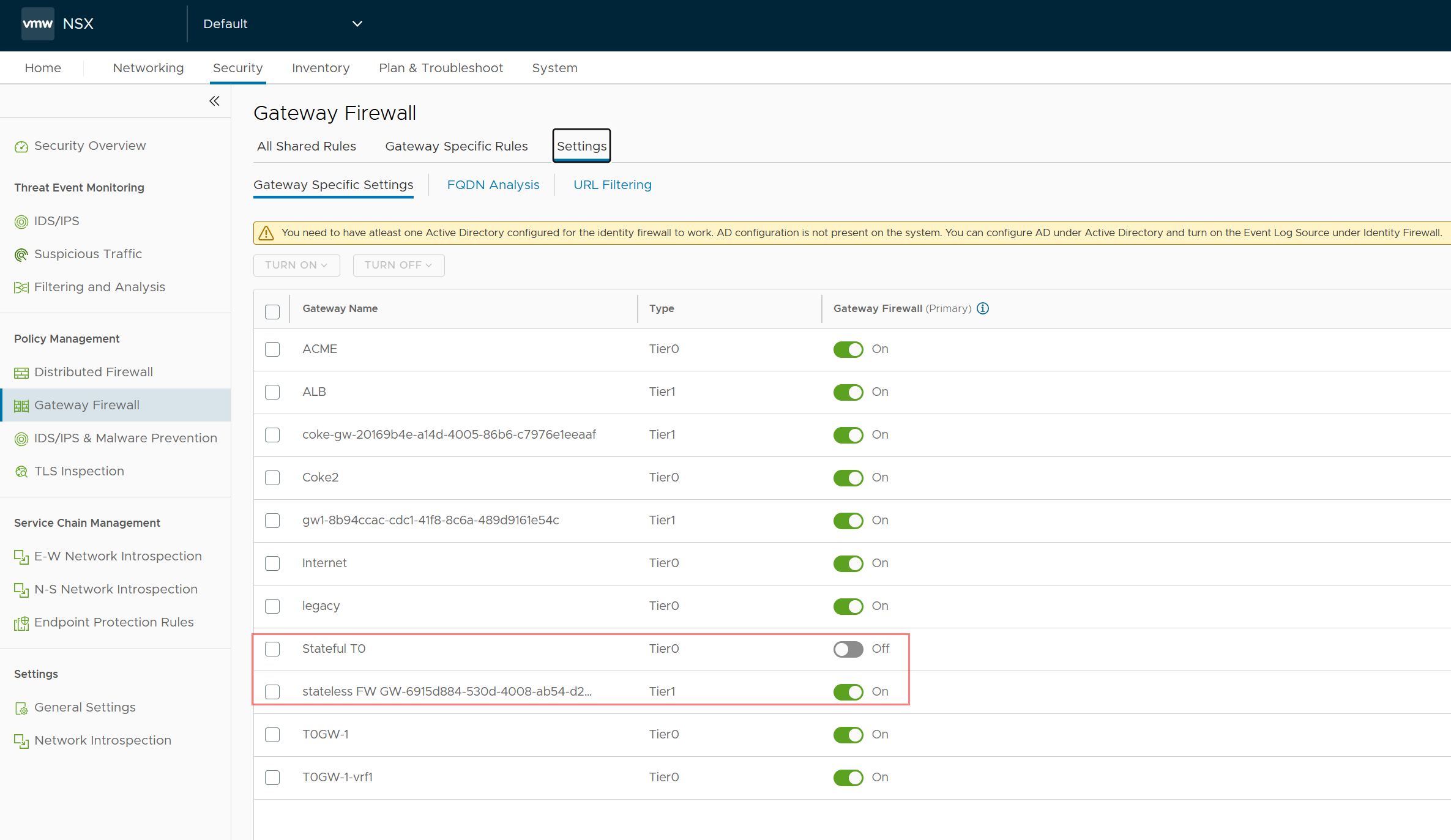Open IDS/IPS threat monitoring
1451x840 pixels.
(56, 221)
